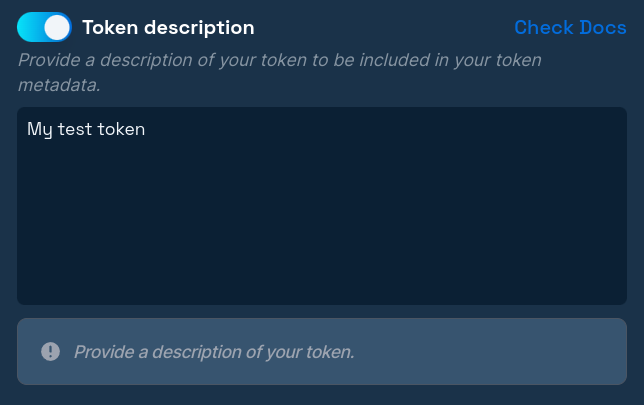This screenshot has height=405, width=644.
Task: Click the word "Check" in the blue link
Action: click(544, 27)
